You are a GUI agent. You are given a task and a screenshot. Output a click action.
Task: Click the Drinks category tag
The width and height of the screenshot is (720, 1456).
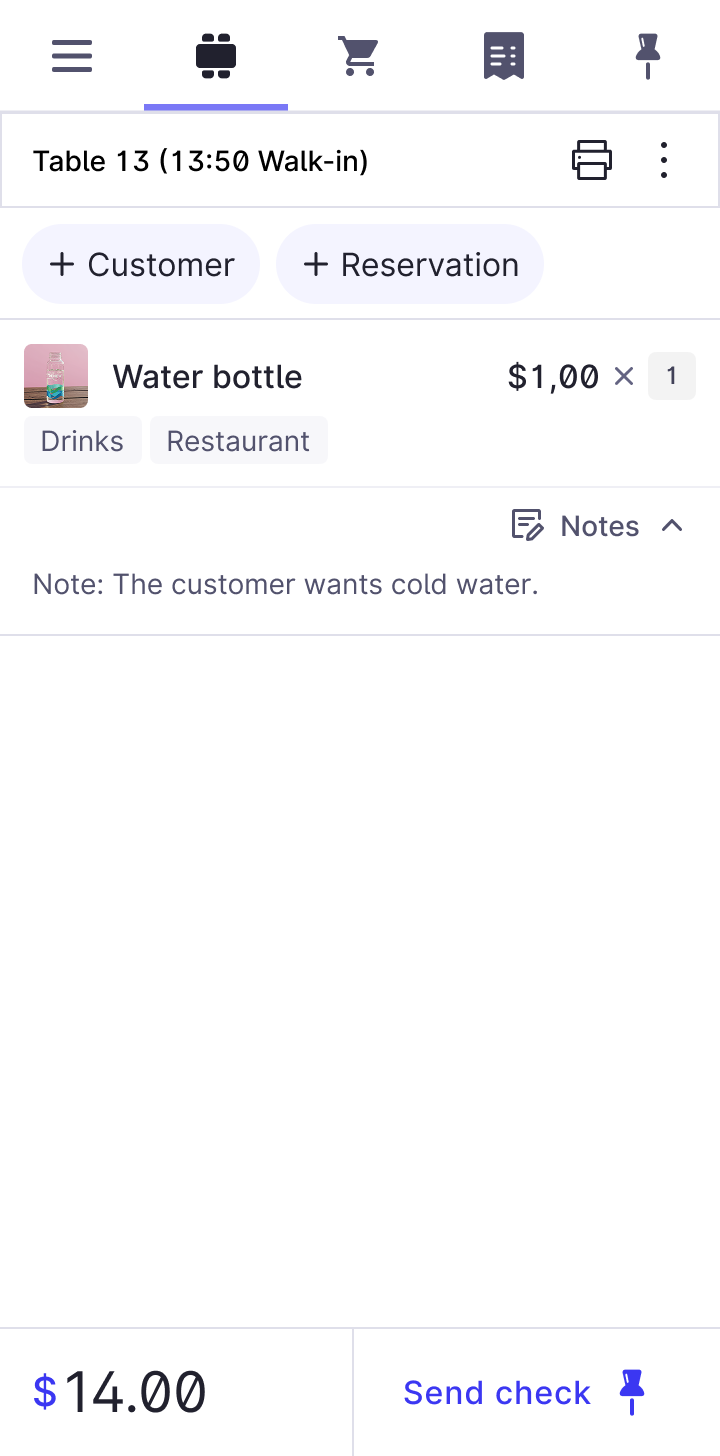point(82,441)
